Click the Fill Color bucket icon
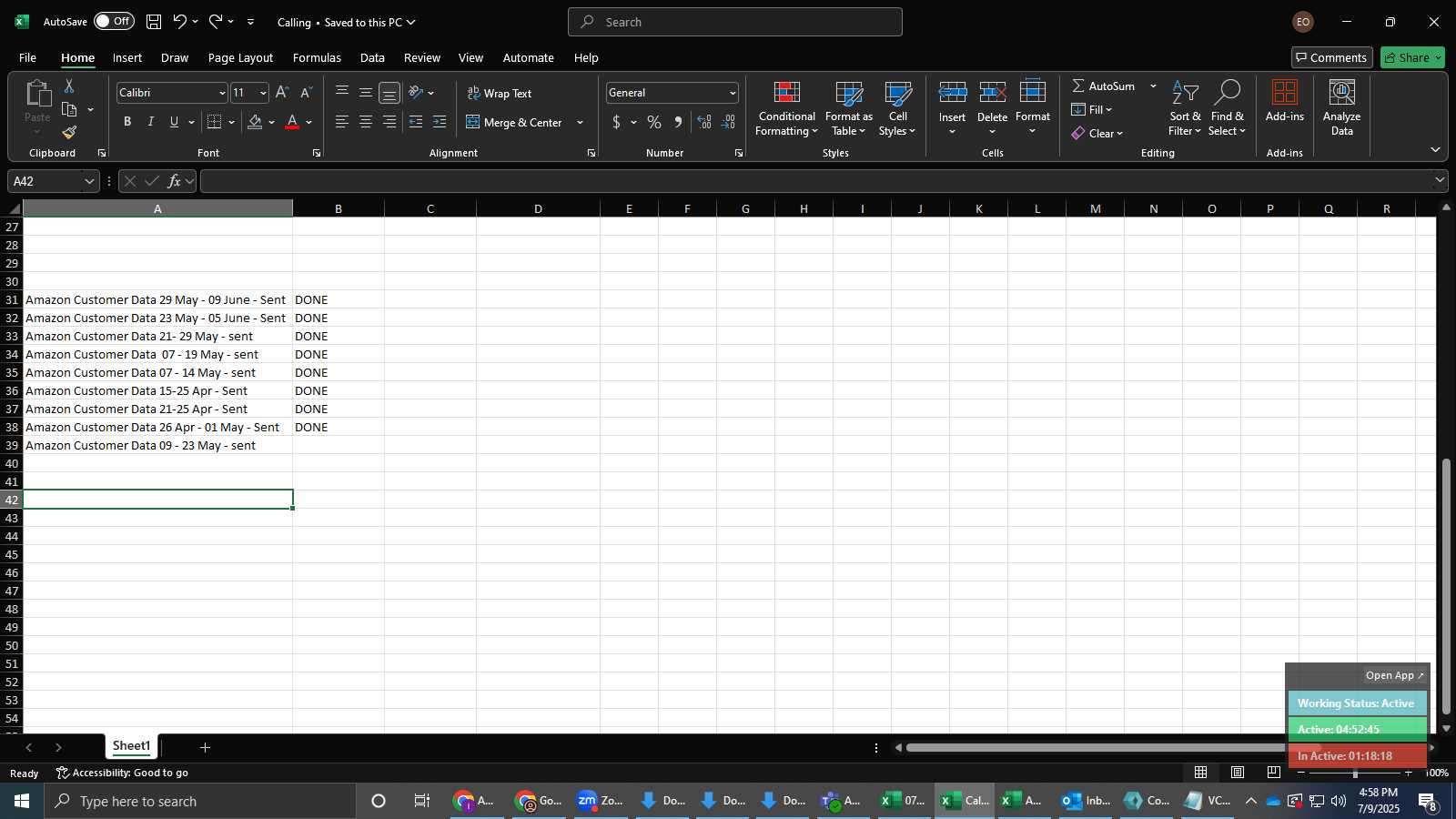Screen dimensions: 1456x819 pyautogui.click(x=255, y=122)
